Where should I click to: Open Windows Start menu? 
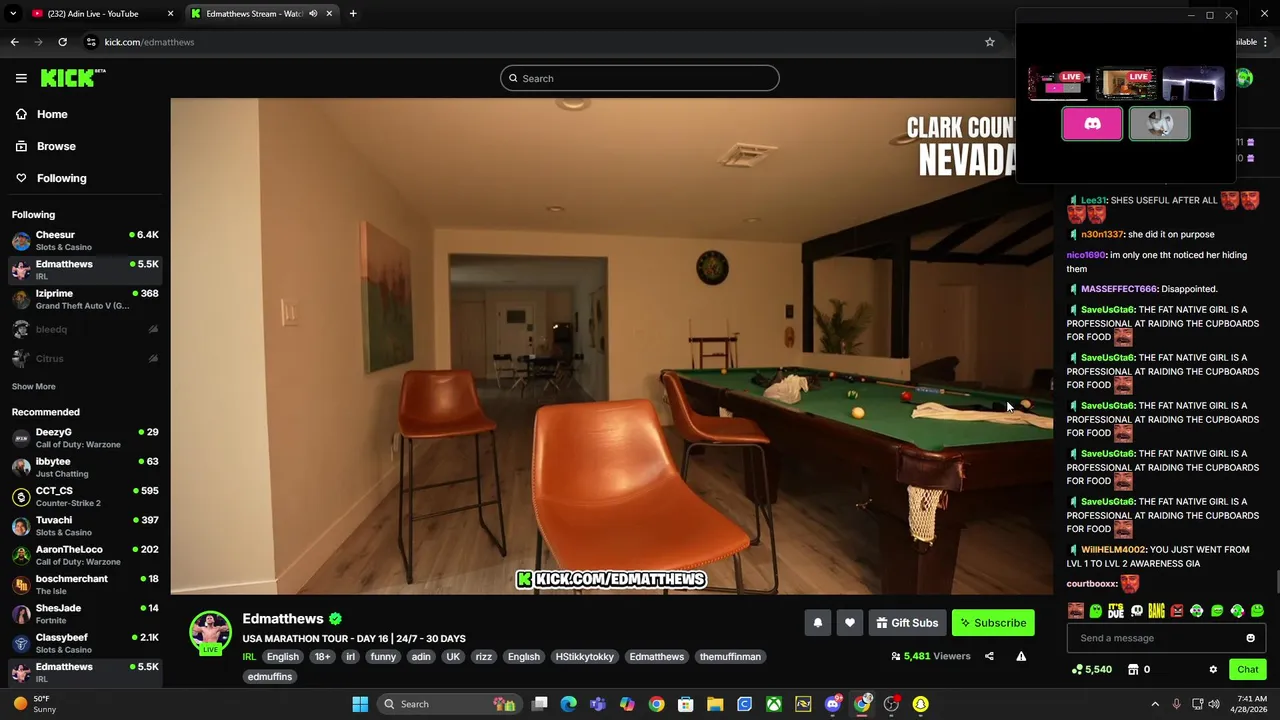coord(360,704)
